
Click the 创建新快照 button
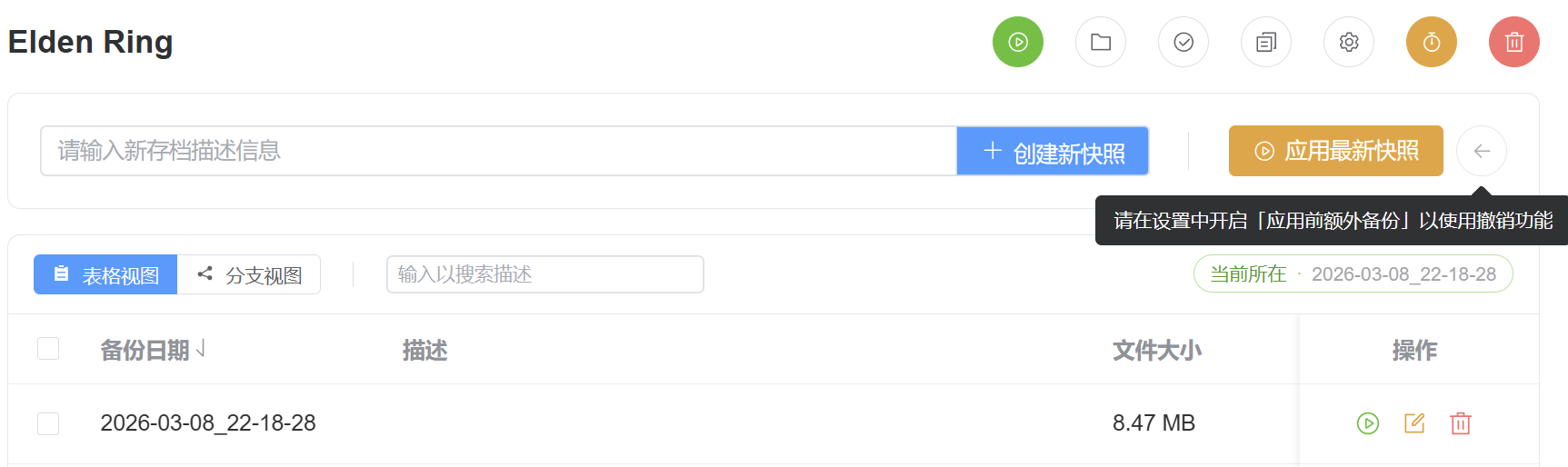tap(1053, 151)
